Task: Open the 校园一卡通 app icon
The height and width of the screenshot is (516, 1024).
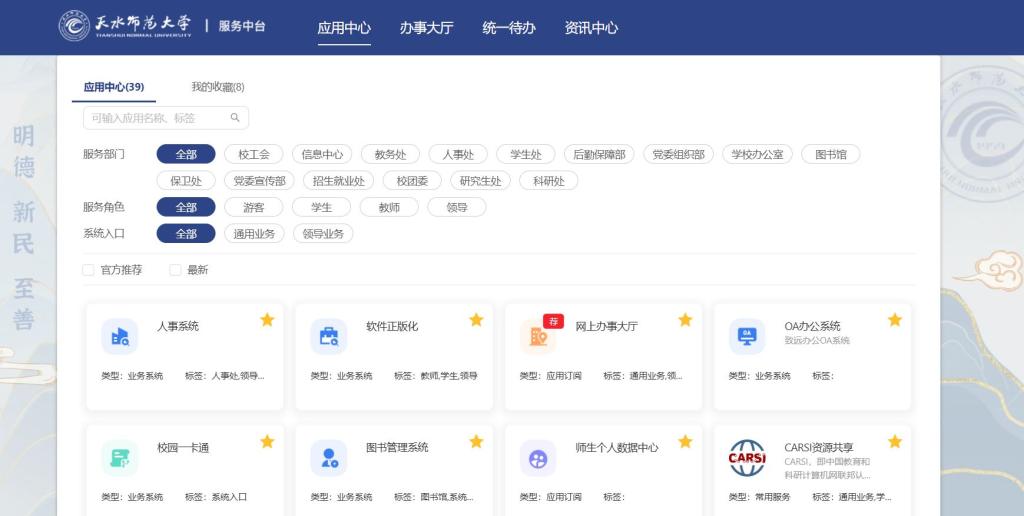Action: click(x=120, y=458)
